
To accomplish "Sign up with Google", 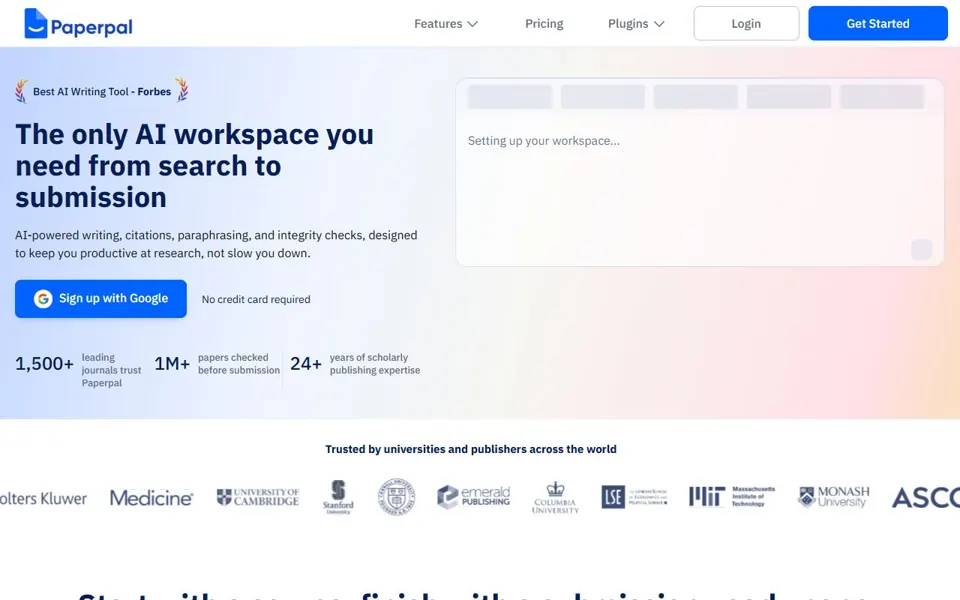I will pyautogui.click(x=101, y=299).
